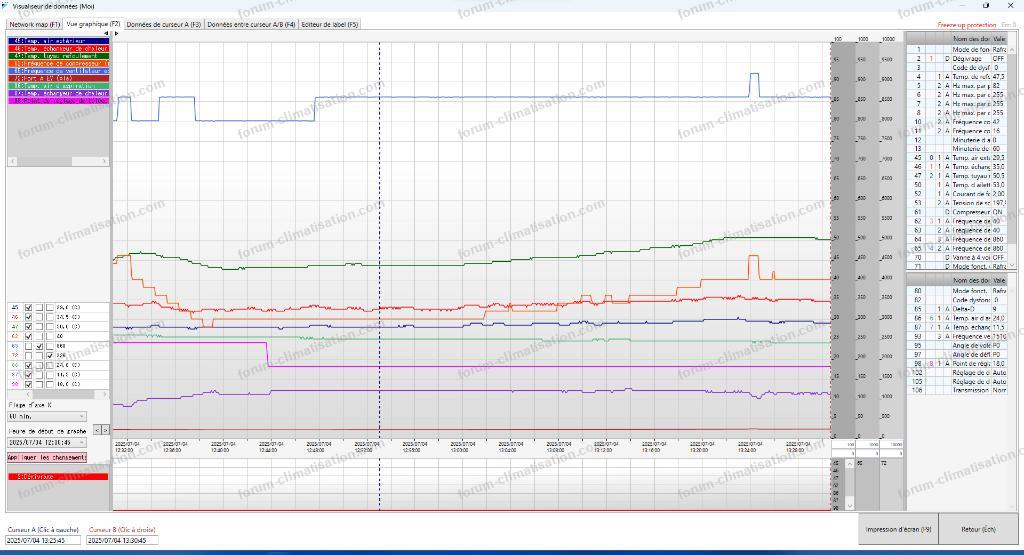Open Données de curseur A (F3) tab

[163, 24]
